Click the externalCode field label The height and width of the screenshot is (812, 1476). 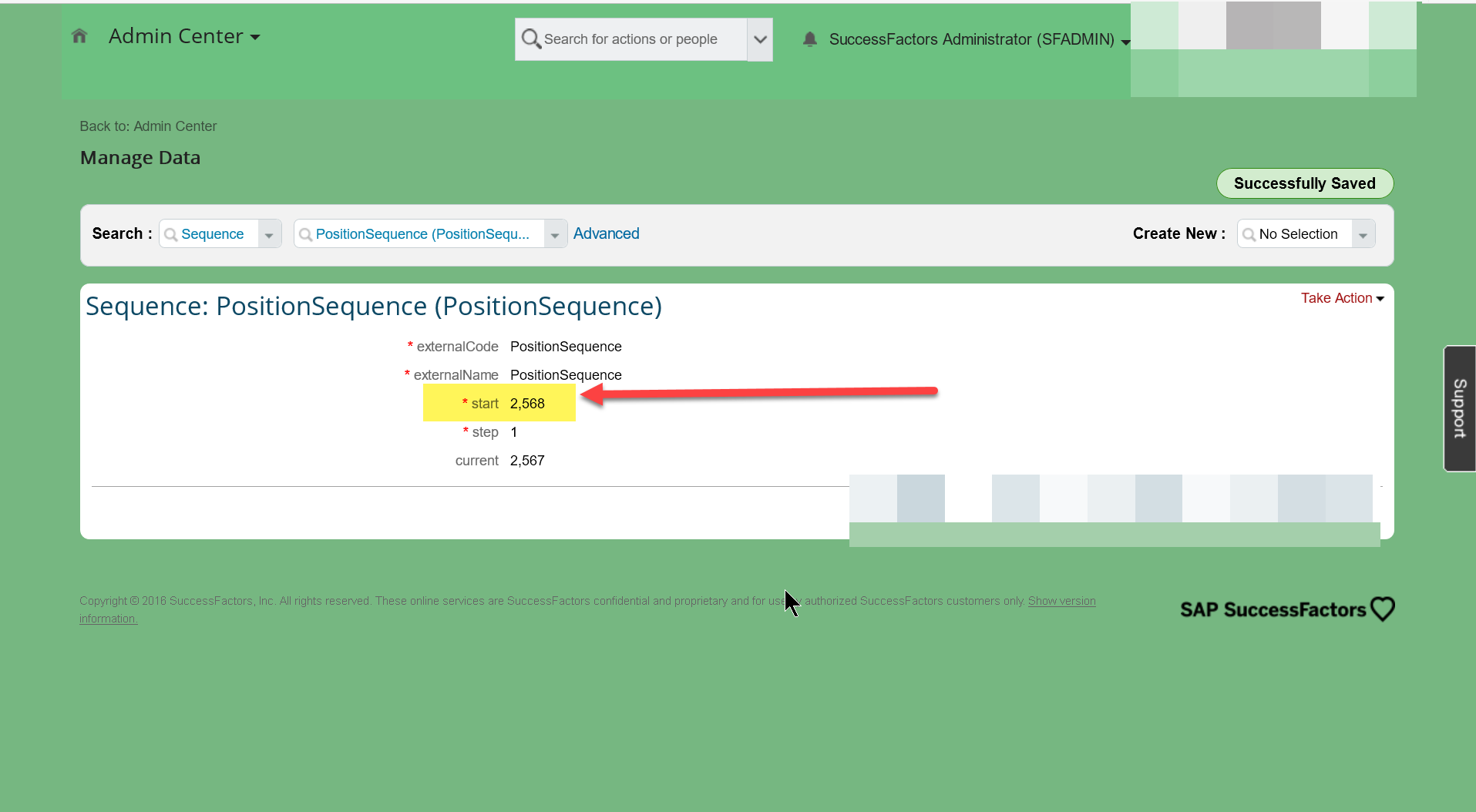pos(457,347)
